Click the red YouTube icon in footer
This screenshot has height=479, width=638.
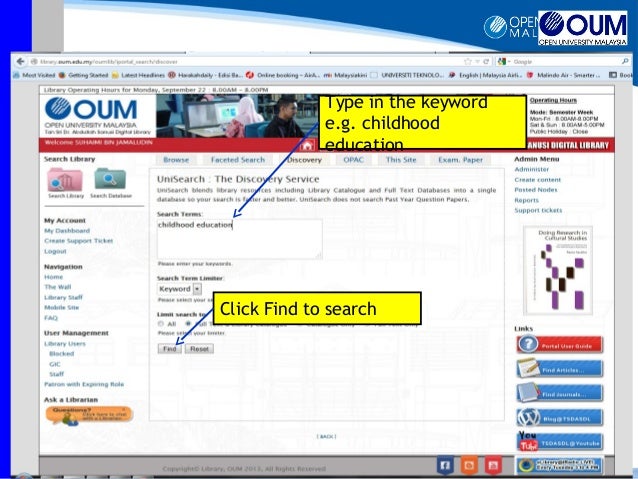(x=493, y=465)
